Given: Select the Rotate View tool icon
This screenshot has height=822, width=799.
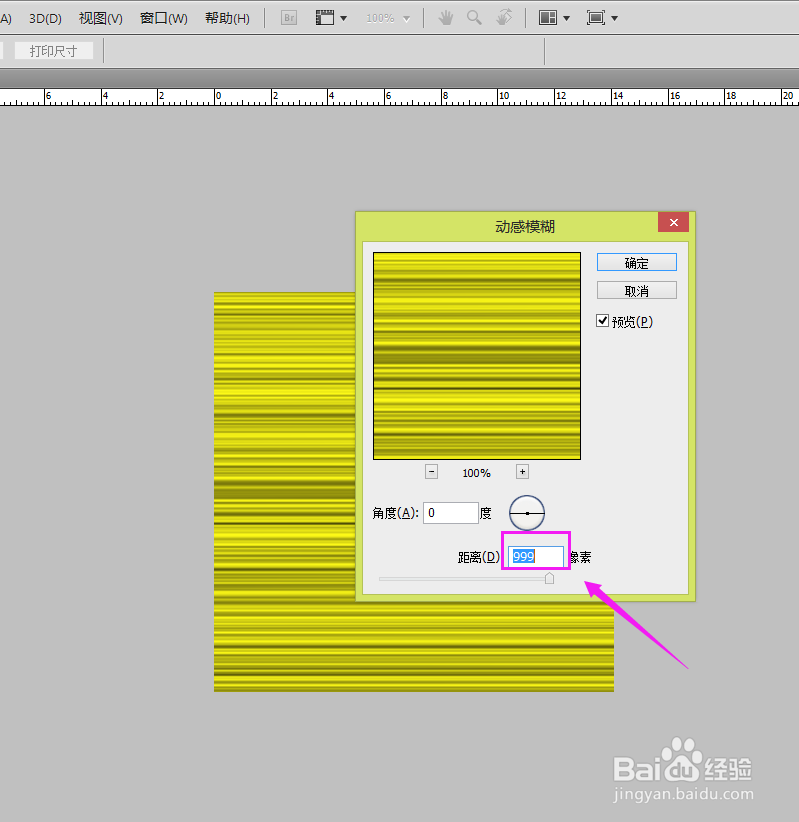Looking at the screenshot, I should pyautogui.click(x=504, y=18).
